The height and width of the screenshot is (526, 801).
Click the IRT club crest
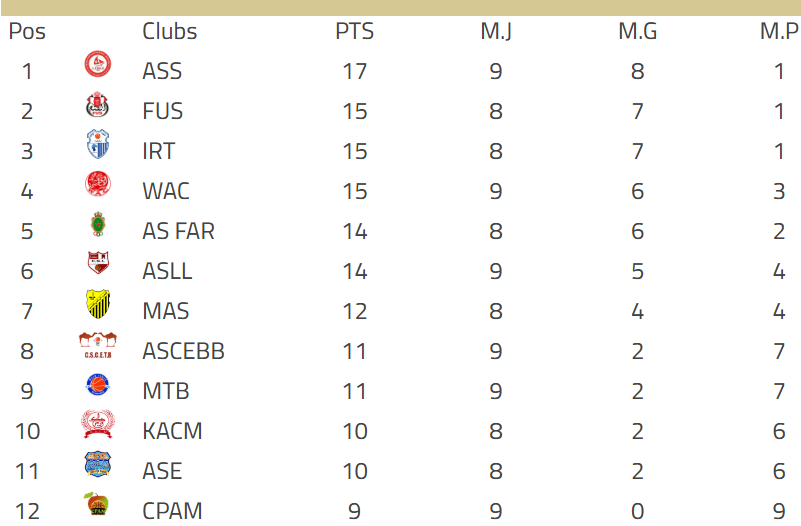pyautogui.click(x=97, y=146)
